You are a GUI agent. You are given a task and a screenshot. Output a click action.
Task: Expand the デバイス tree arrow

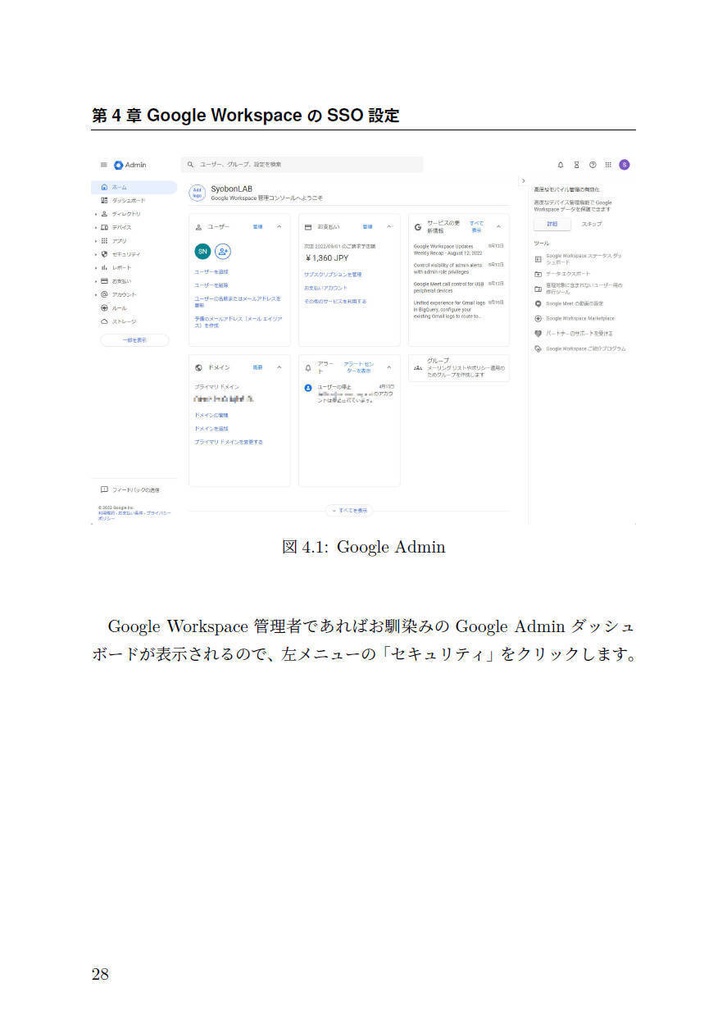(95, 228)
